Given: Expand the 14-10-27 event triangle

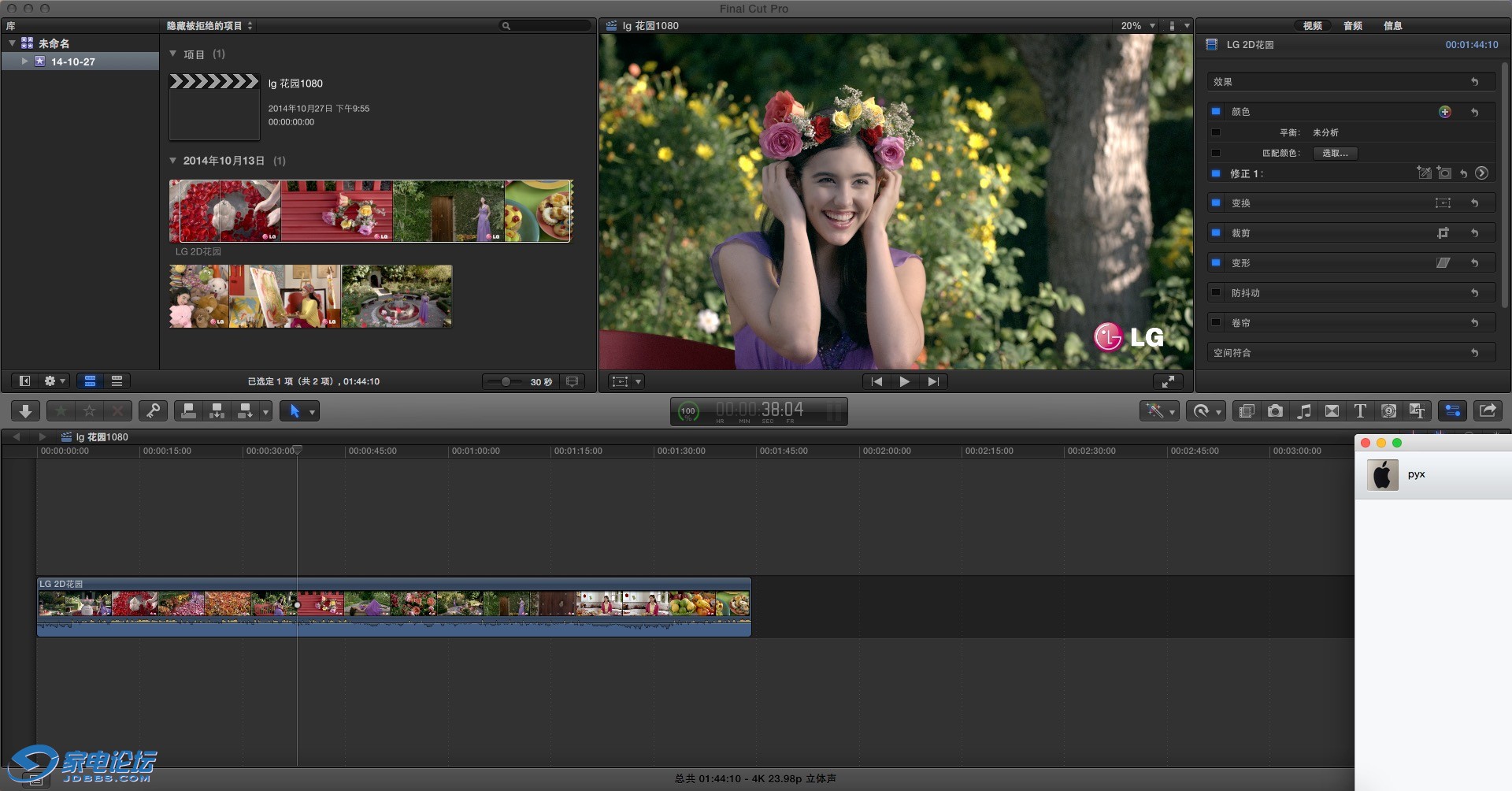Looking at the screenshot, I should 25,61.
